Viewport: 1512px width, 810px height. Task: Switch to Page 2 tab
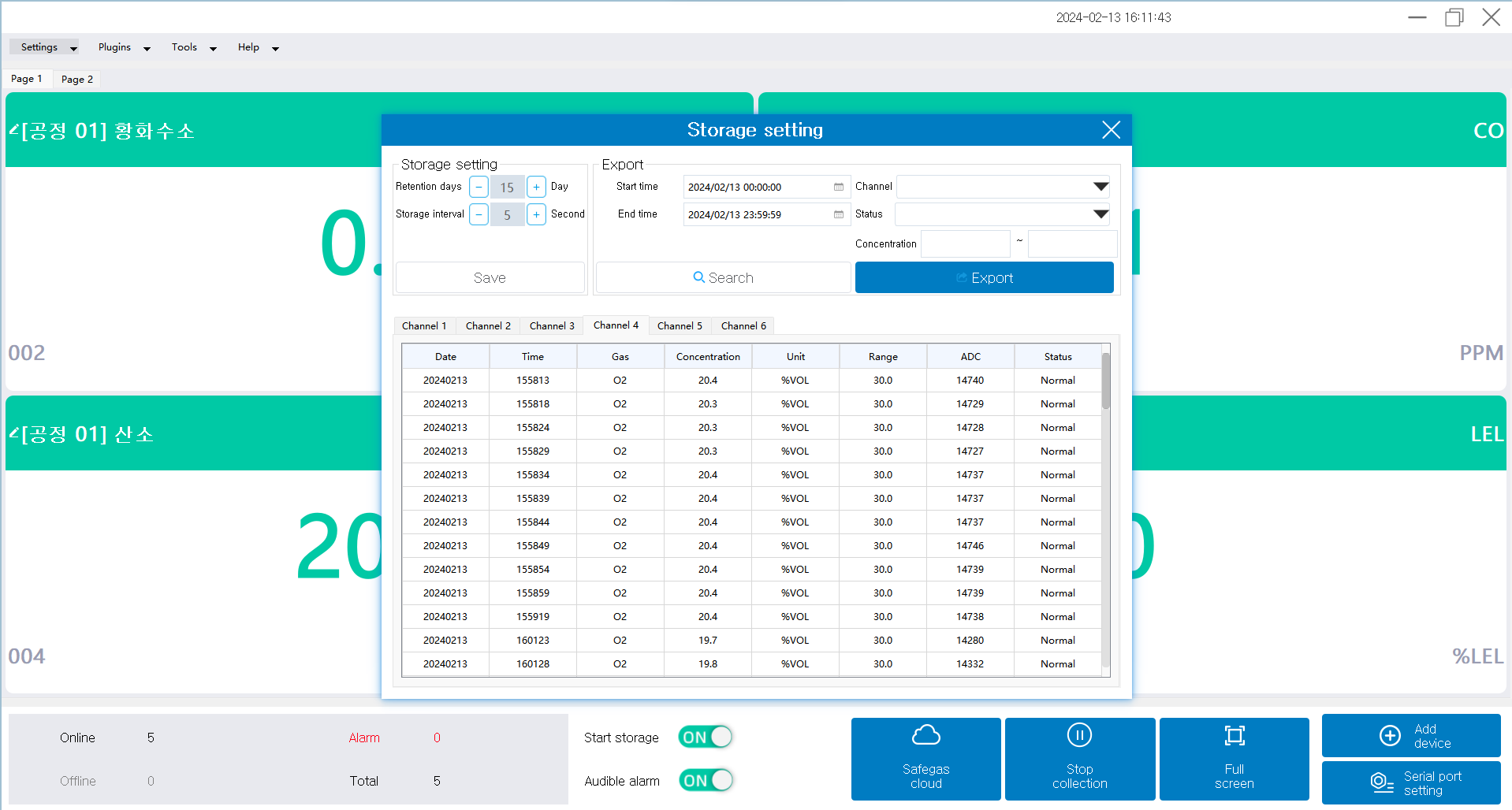77,80
